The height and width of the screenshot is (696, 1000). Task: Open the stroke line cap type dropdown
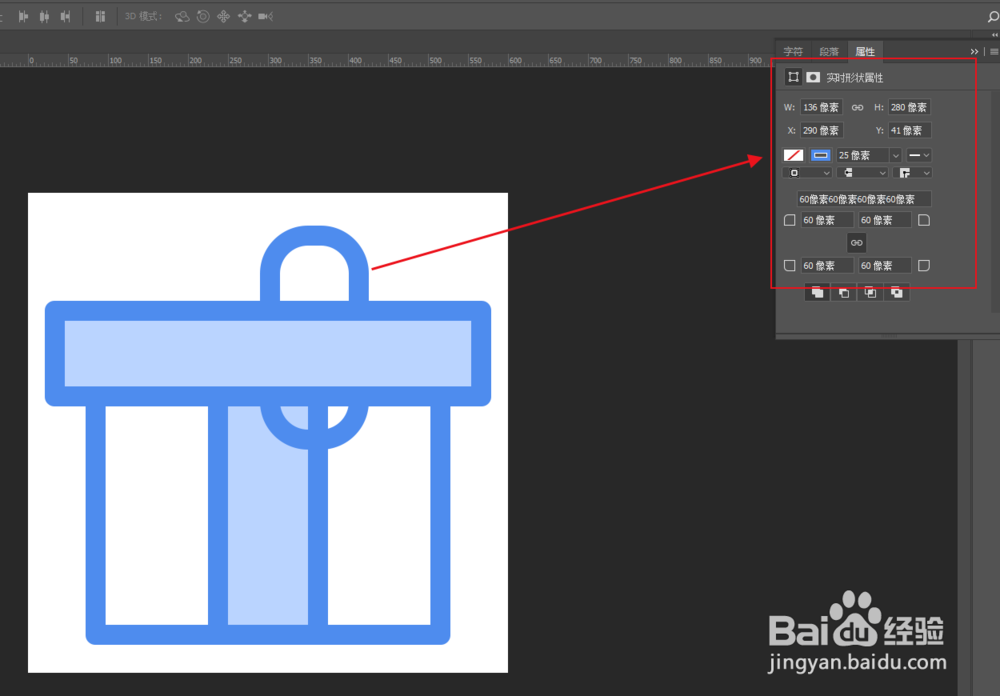click(x=862, y=173)
